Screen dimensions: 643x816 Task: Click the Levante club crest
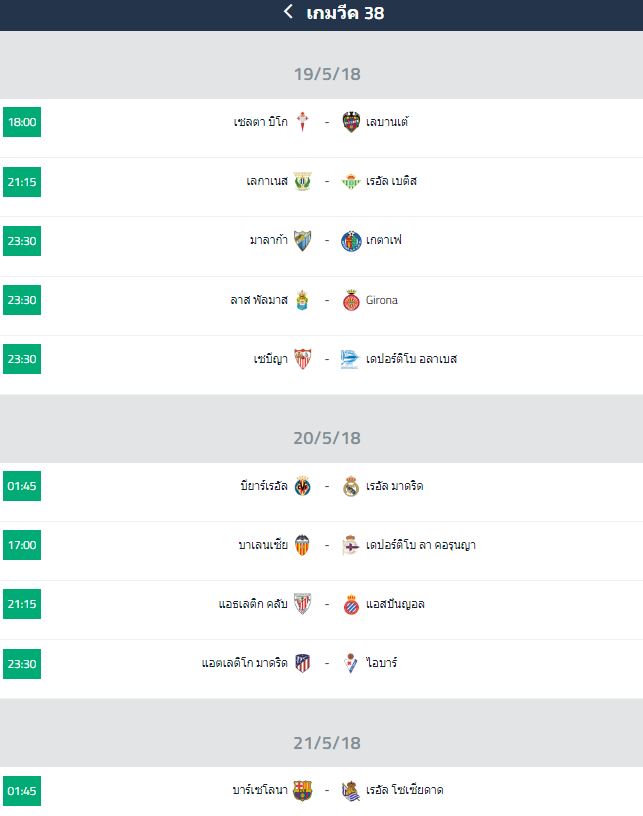(351, 122)
